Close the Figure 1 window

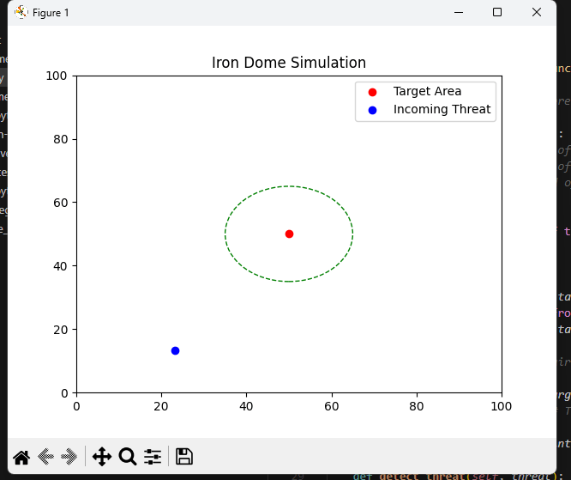(536, 12)
